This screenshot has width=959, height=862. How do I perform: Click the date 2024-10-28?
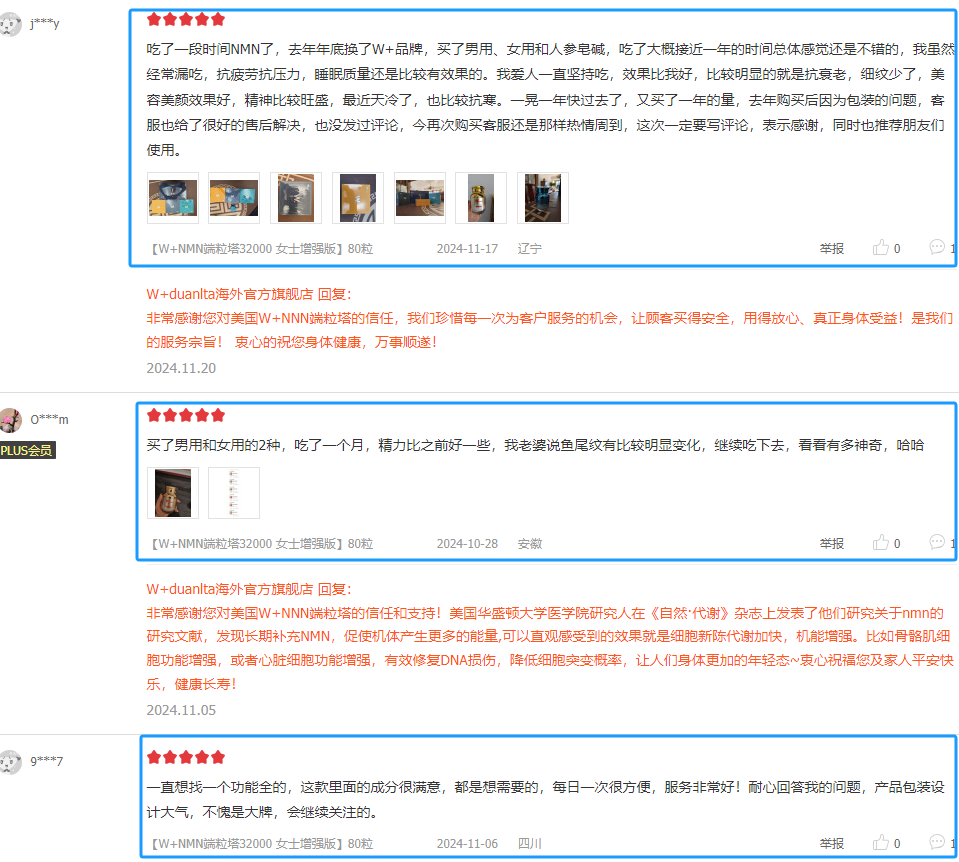click(x=467, y=543)
